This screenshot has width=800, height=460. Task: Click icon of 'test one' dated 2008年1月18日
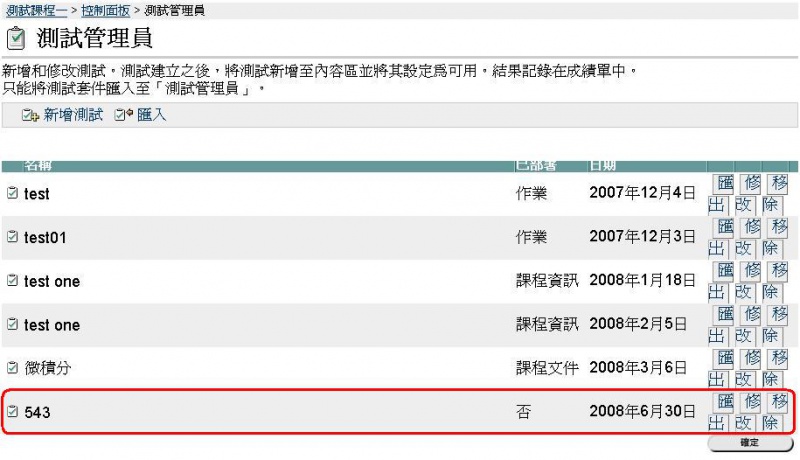point(12,281)
